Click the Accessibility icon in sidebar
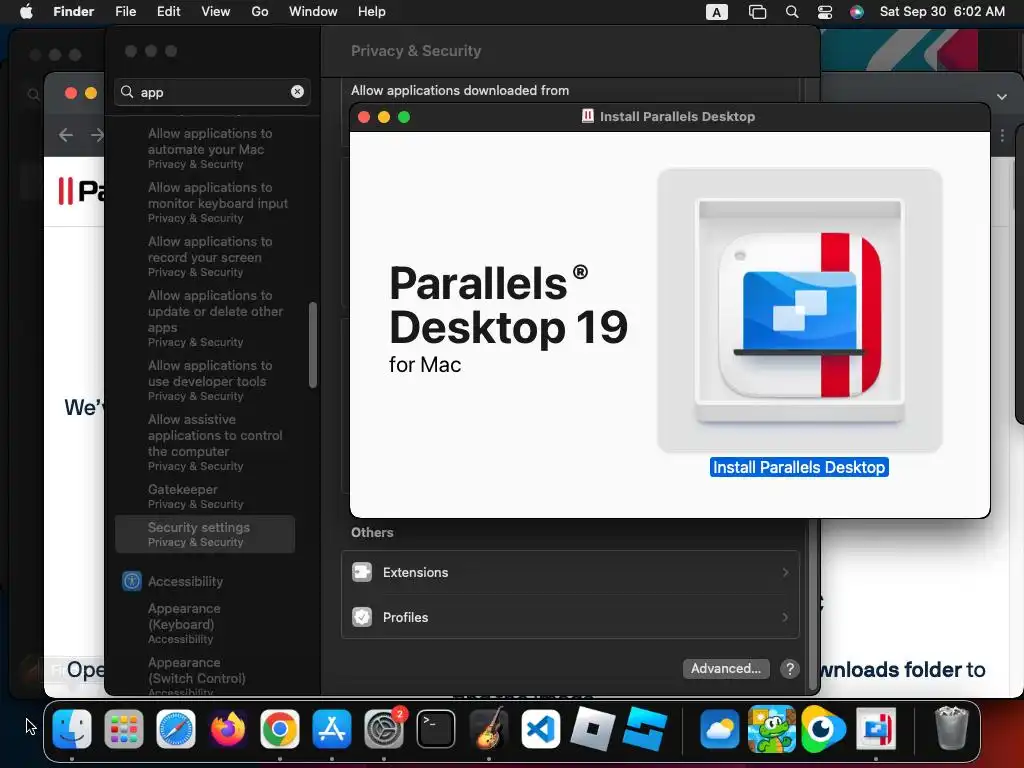Screen dimensions: 1024x768 click(x=132, y=581)
